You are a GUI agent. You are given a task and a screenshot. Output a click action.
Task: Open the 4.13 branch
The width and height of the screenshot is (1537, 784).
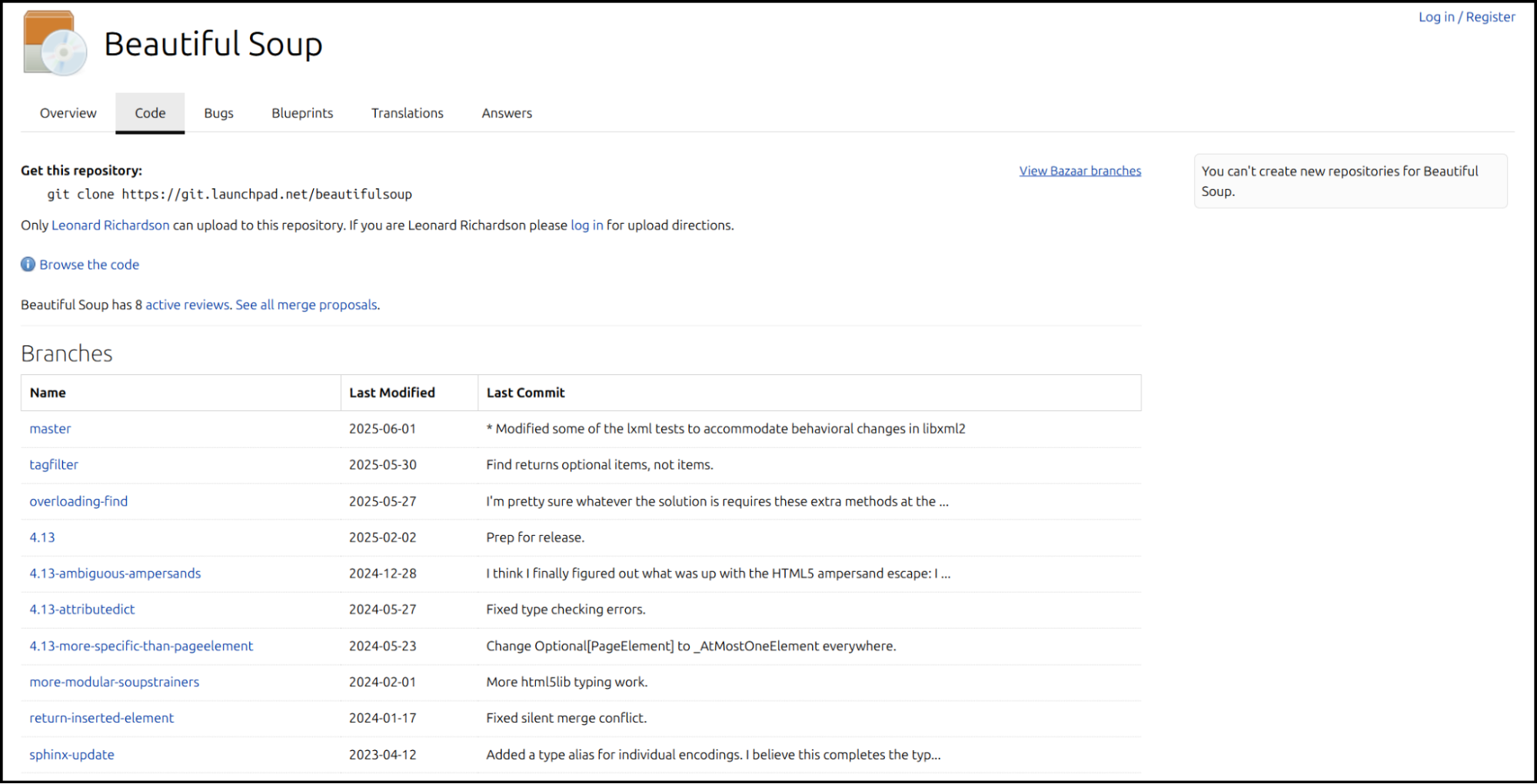(42, 537)
